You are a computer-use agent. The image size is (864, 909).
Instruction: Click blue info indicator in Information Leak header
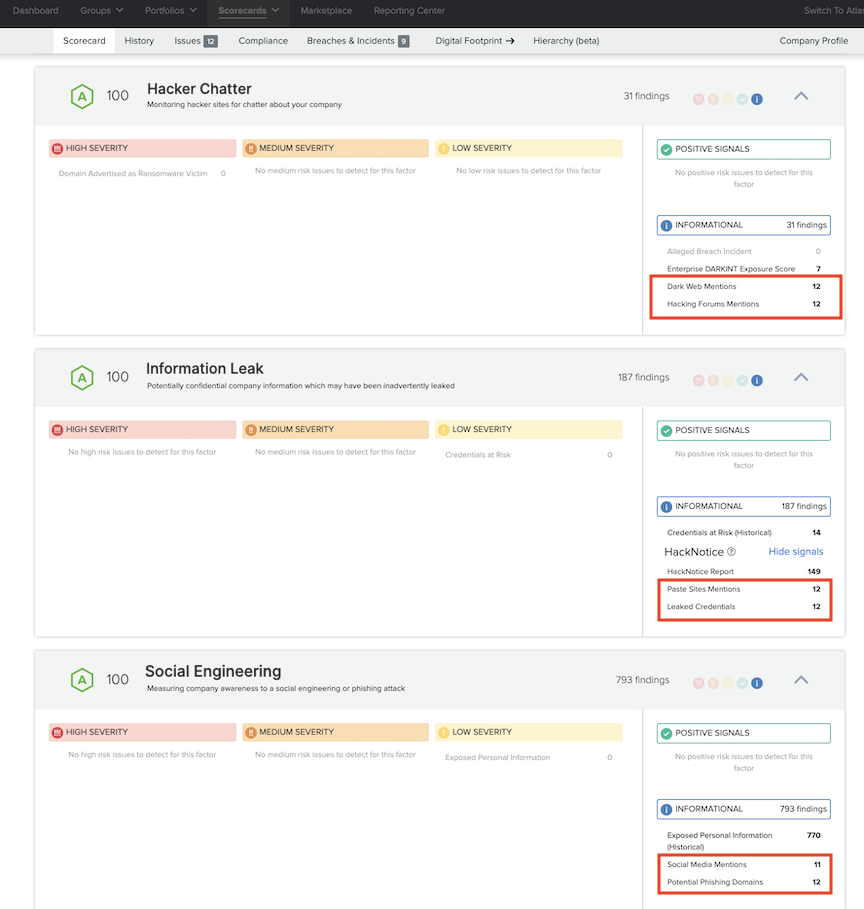757,380
